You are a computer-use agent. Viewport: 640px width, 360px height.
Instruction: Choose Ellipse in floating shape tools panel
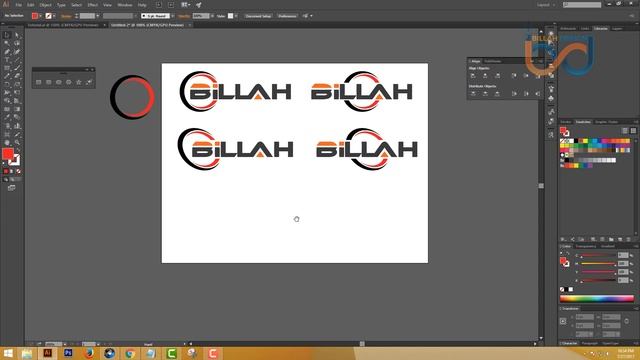coord(58,82)
